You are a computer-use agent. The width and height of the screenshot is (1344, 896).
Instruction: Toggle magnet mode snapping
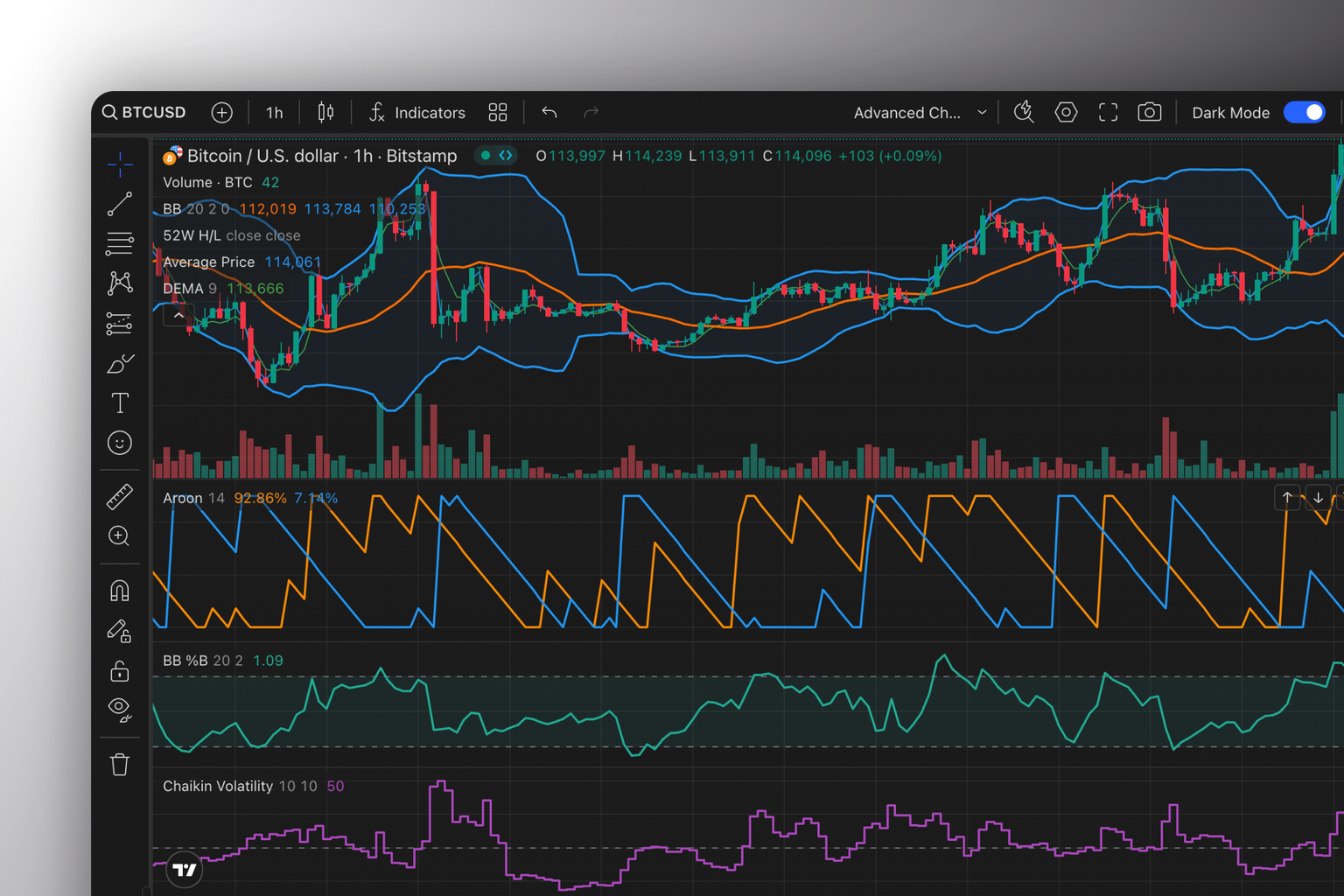click(x=120, y=591)
